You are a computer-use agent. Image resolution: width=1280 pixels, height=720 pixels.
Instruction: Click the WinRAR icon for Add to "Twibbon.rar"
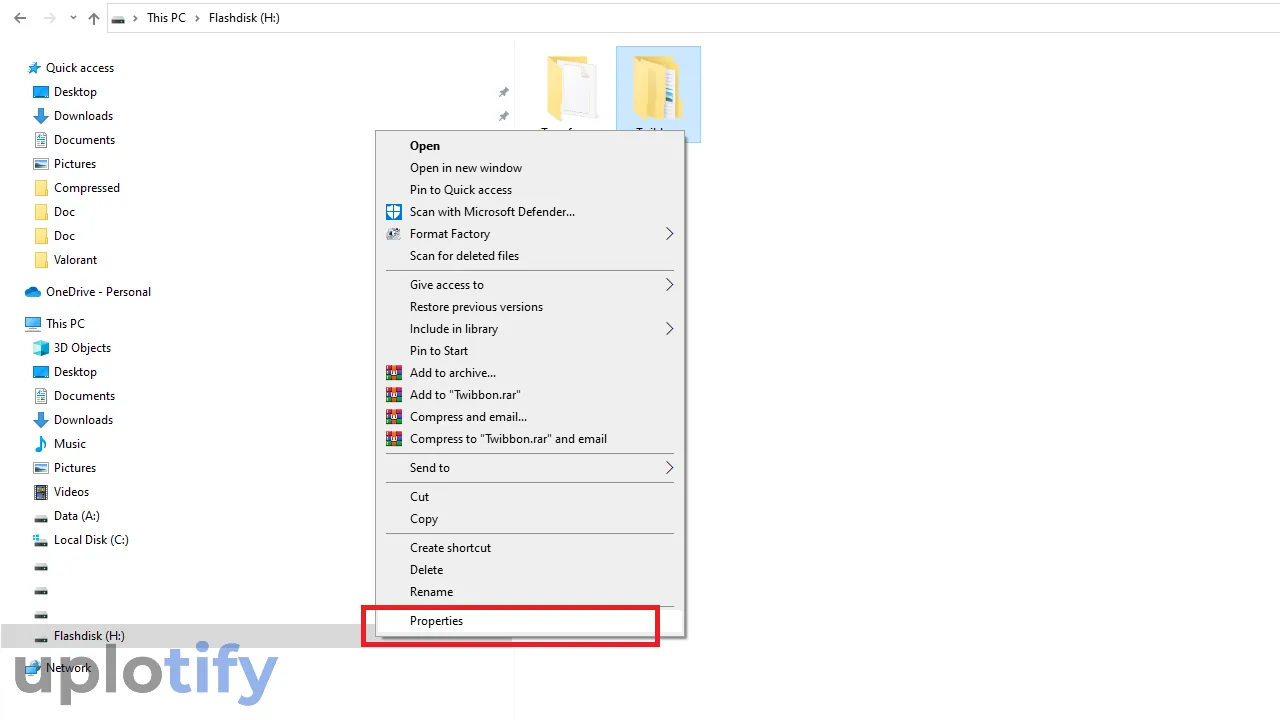(x=394, y=395)
